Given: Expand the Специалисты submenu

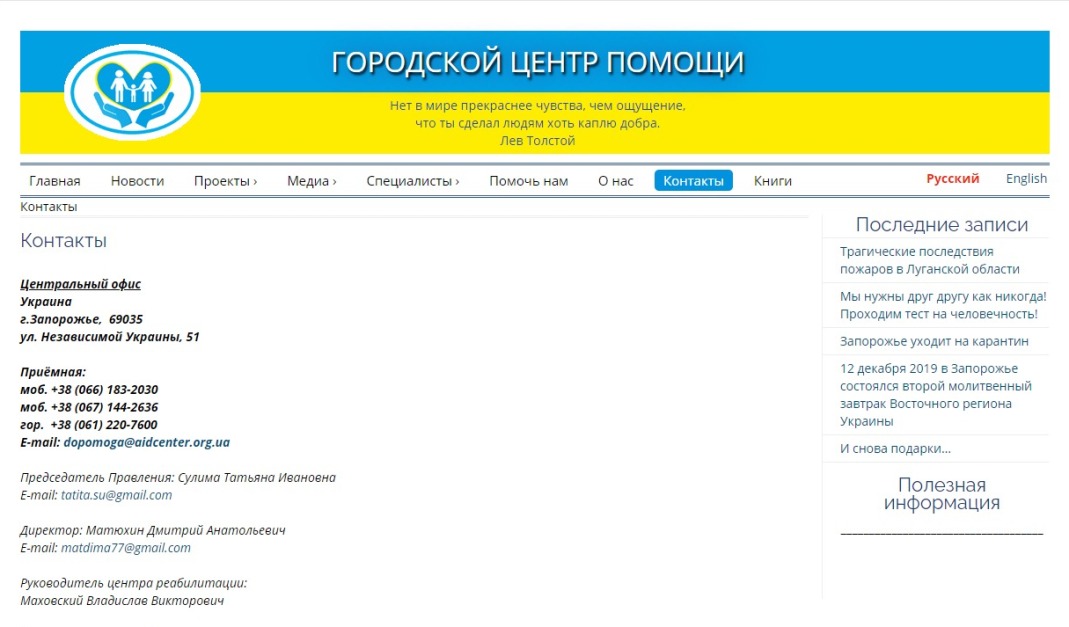Looking at the screenshot, I should click(x=412, y=181).
